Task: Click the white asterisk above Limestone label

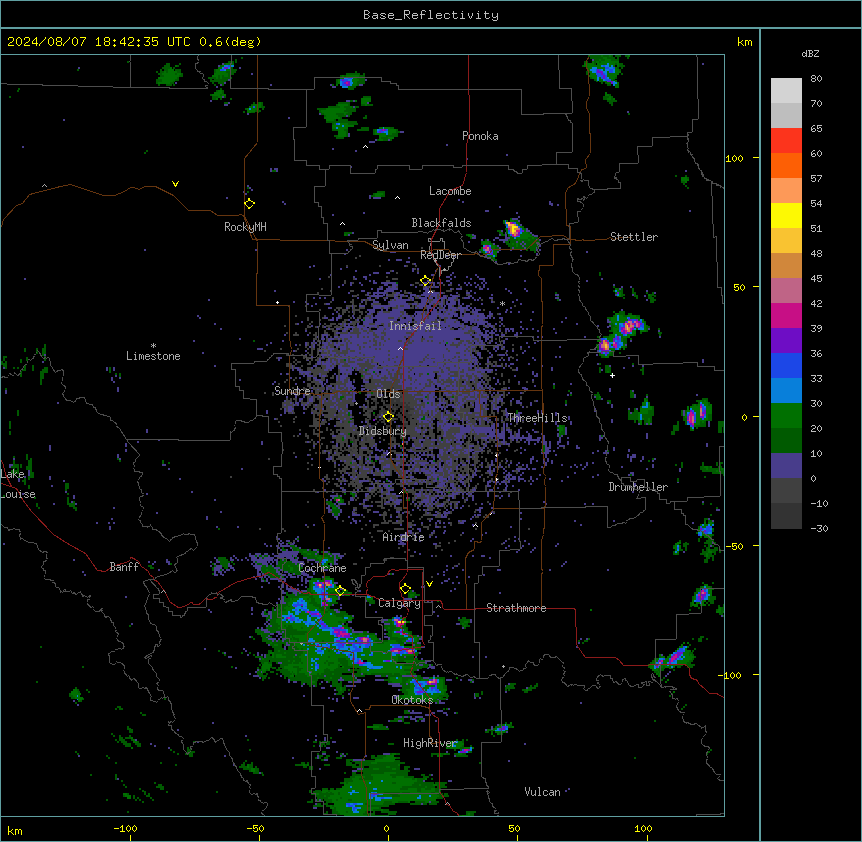Action: tap(153, 346)
